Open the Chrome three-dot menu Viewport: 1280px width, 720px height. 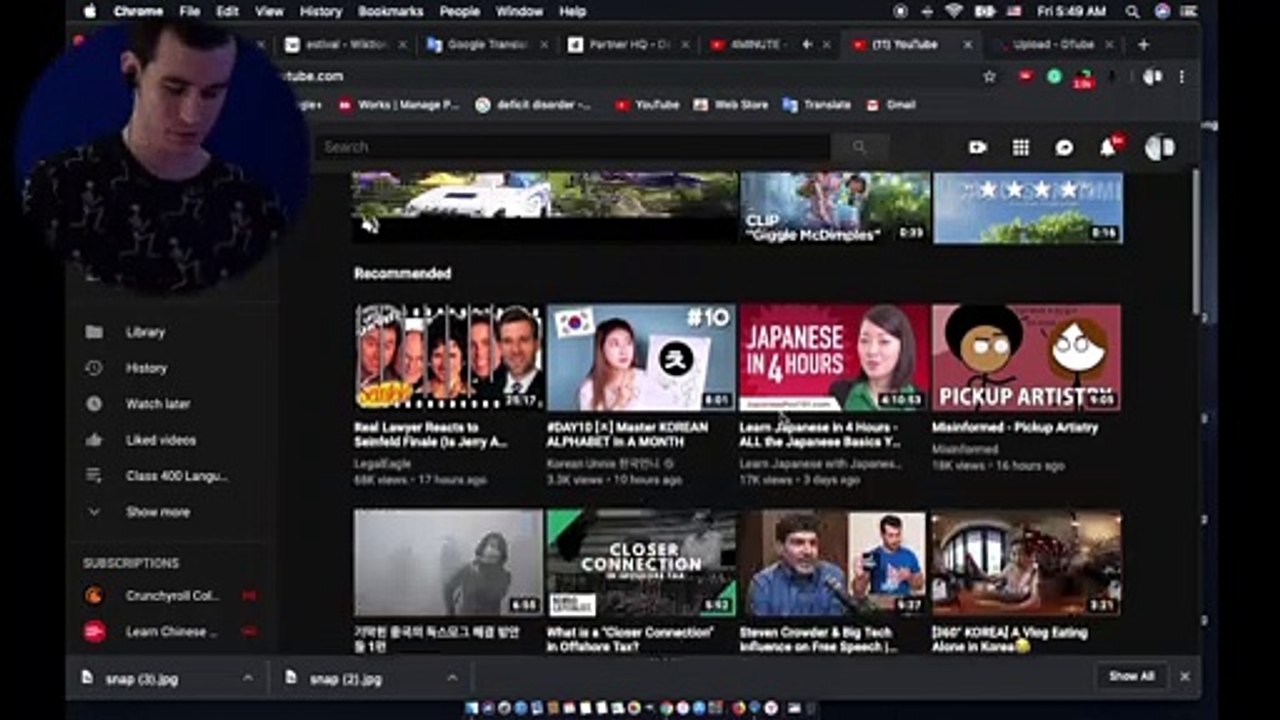1182,77
